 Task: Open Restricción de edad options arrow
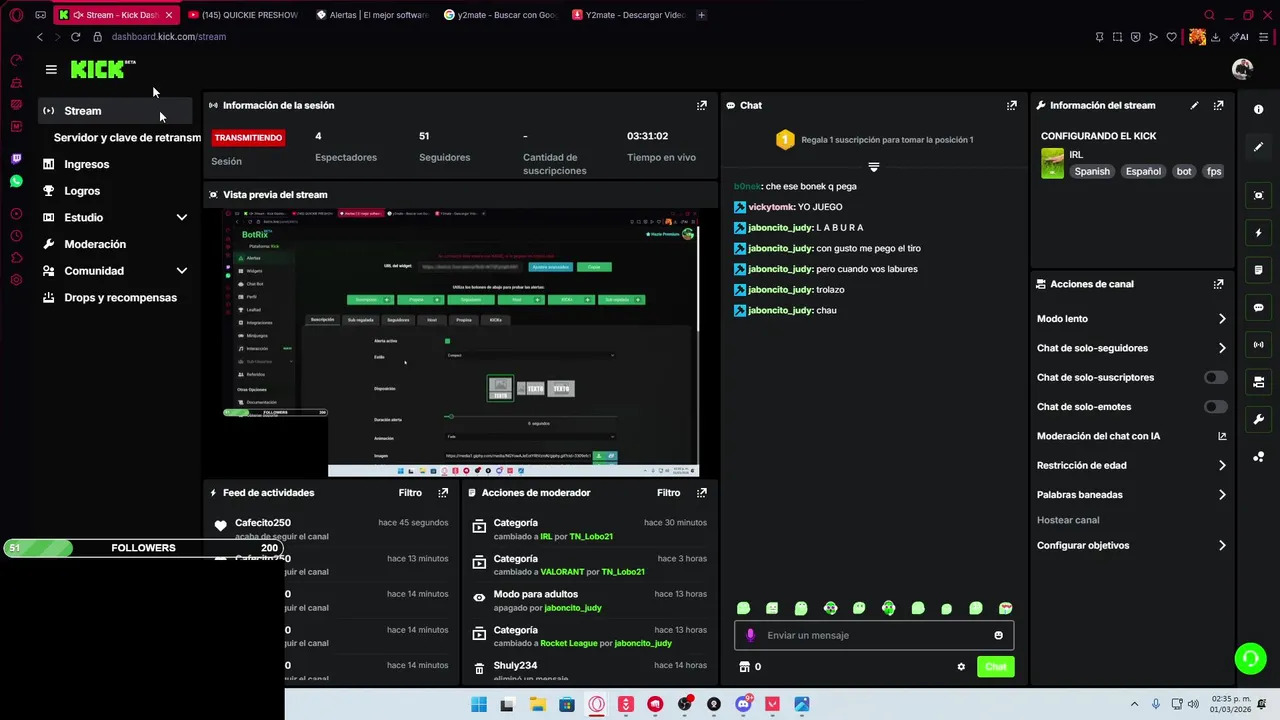point(1222,466)
